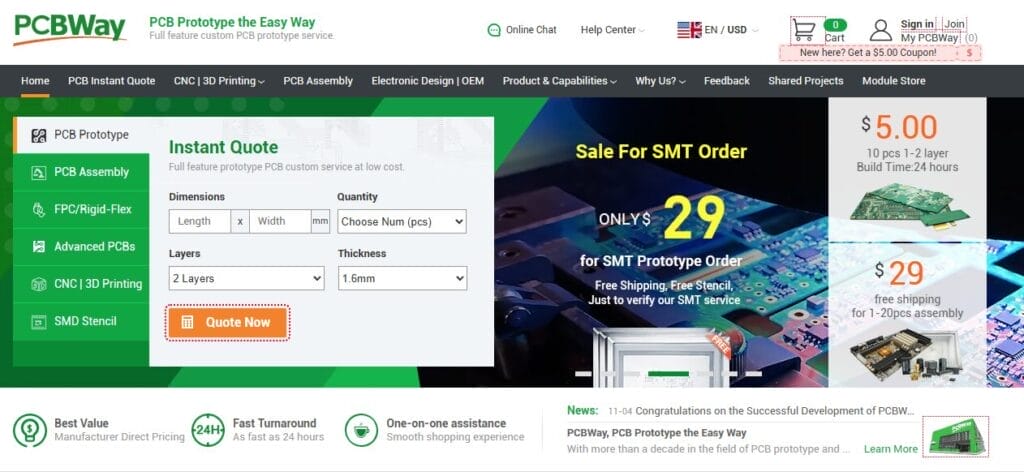Select the active green banner carousel indicator
1024x472 pixels.
pos(668,374)
